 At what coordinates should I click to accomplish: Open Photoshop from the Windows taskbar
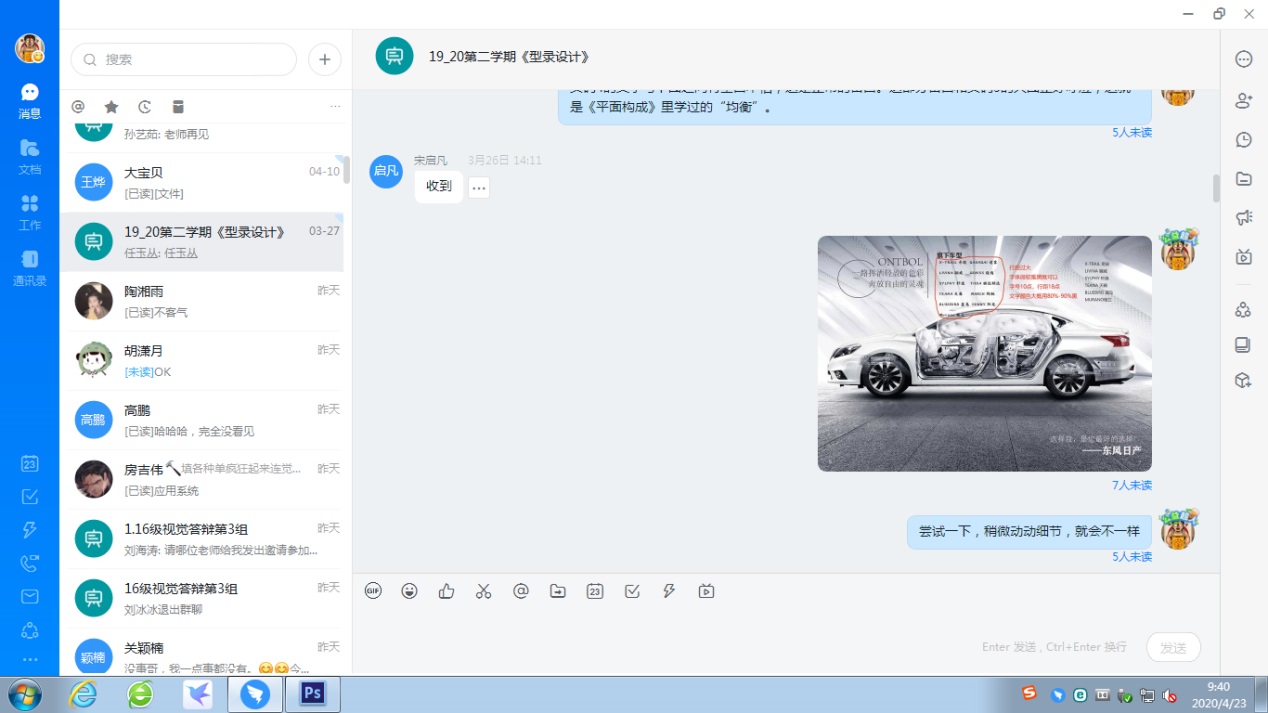313,693
